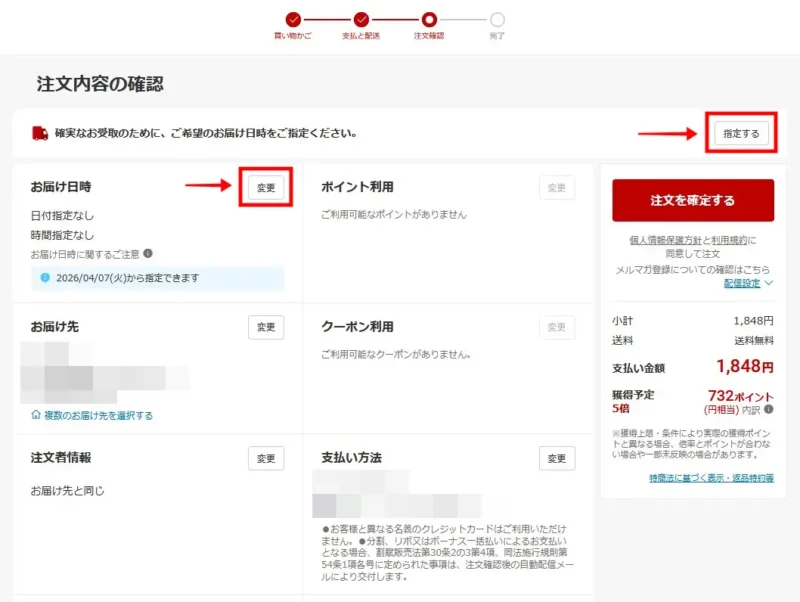Open the info icon beside お届け日時に関するご注意
Screen dimensions: 800x602
tap(149, 254)
